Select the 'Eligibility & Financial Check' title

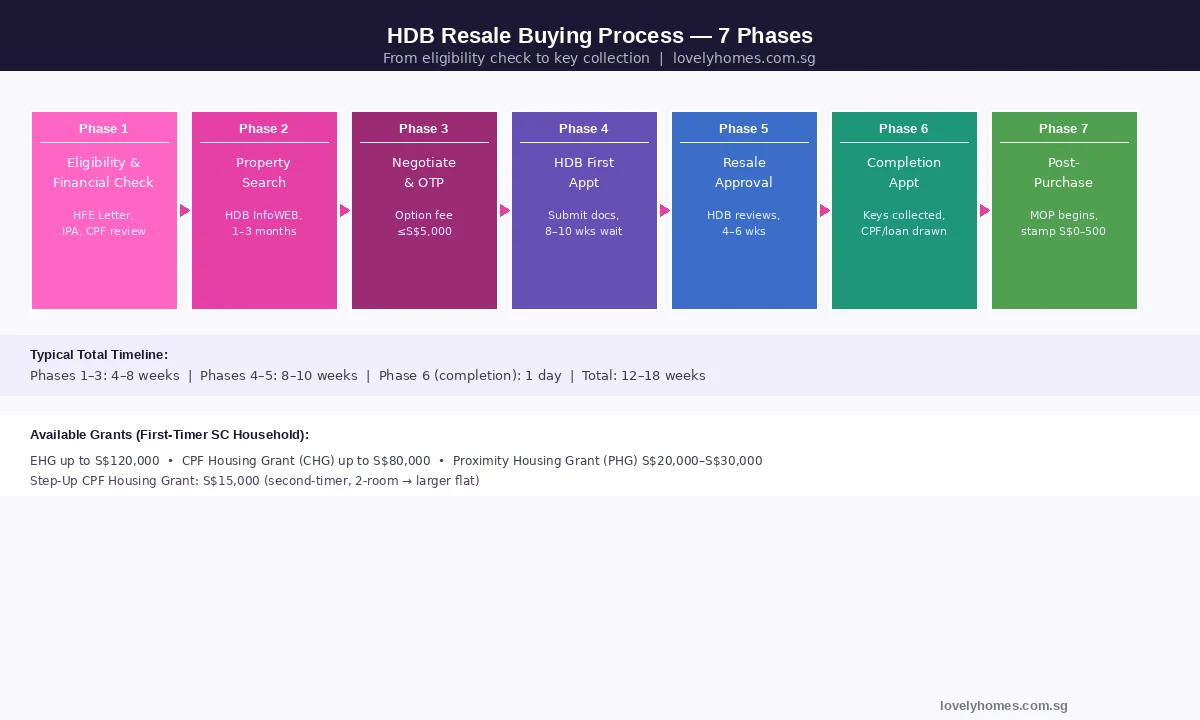click(x=104, y=172)
